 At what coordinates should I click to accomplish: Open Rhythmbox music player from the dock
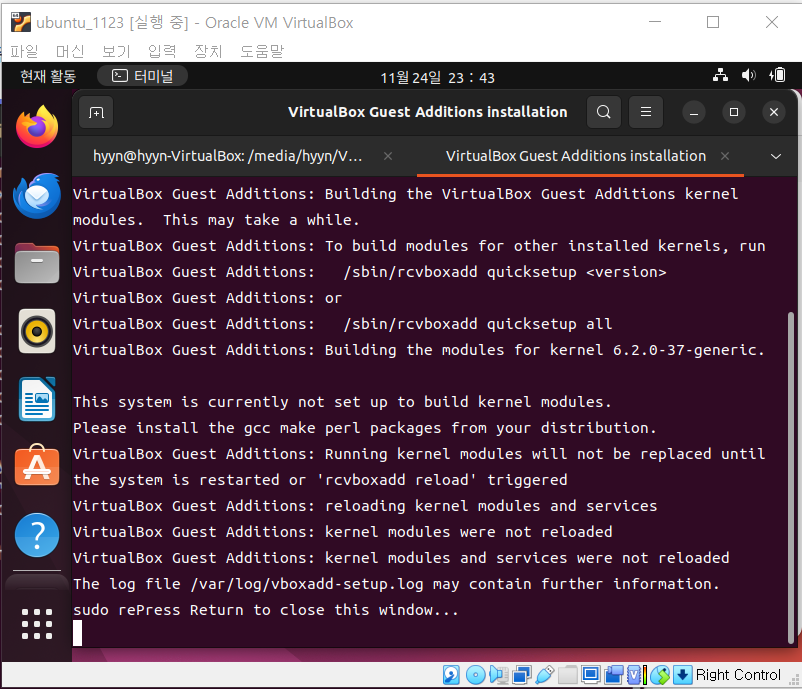[x=37, y=331]
